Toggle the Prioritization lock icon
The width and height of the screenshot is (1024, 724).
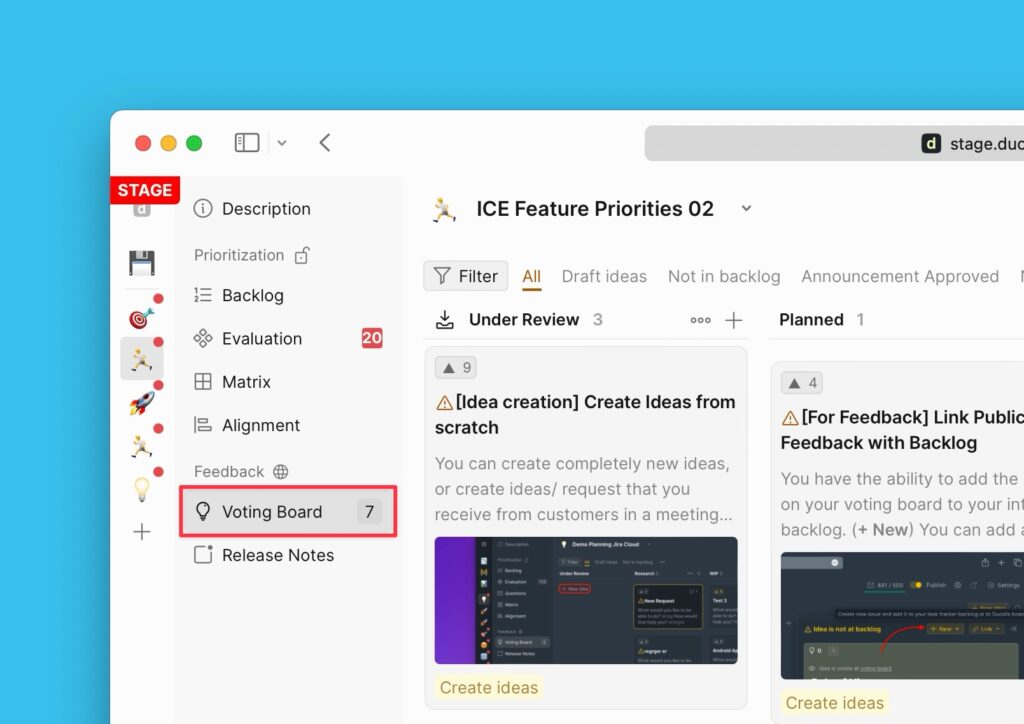[302, 256]
